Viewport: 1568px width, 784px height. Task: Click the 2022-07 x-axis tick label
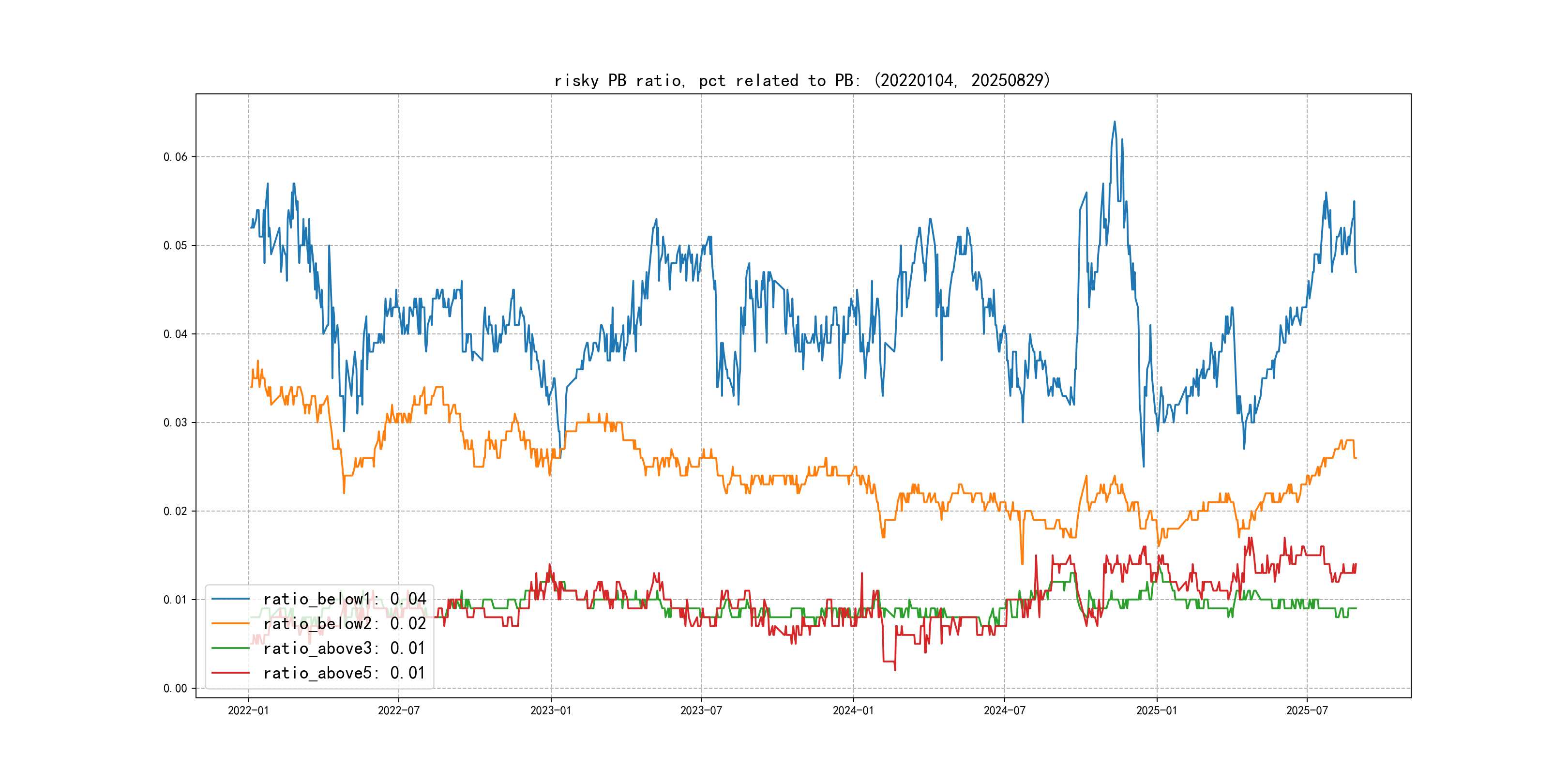point(399,710)
